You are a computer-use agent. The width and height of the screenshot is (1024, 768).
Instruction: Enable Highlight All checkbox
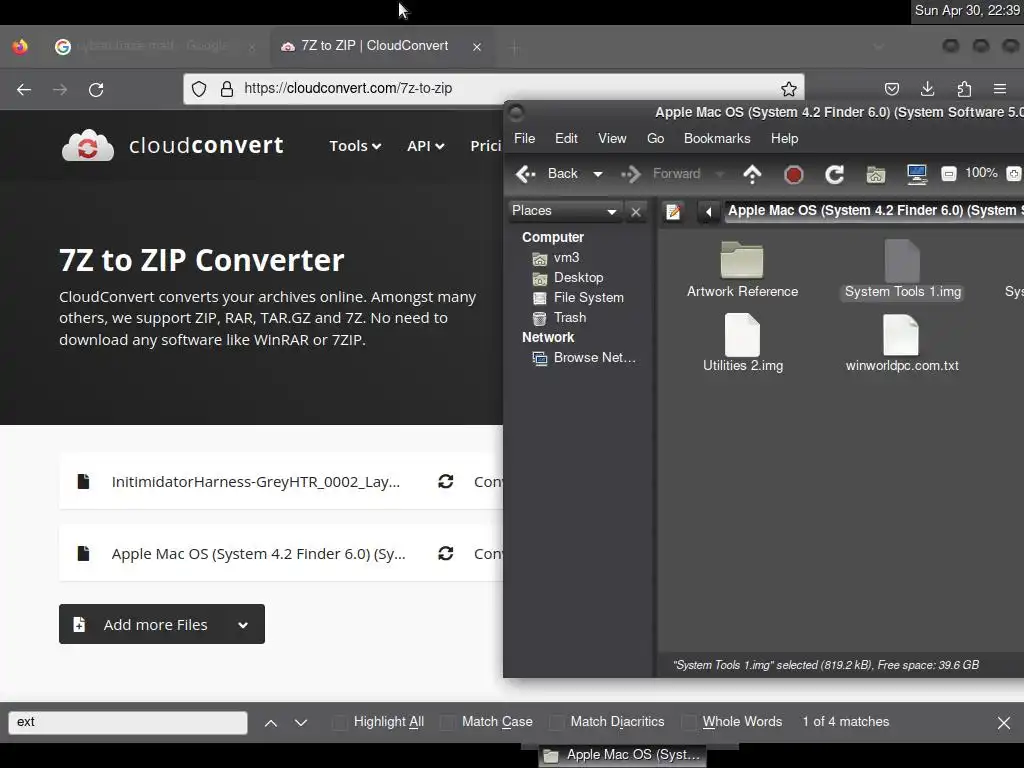(x=340, y=722)
